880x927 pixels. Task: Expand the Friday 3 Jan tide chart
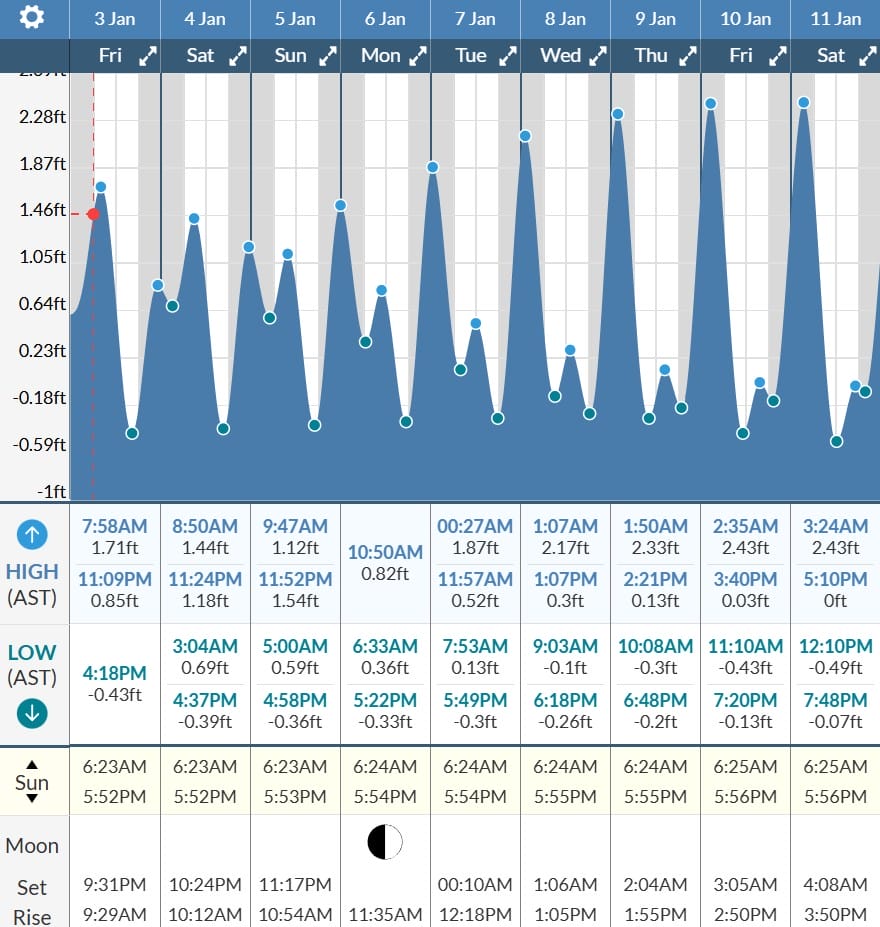(x=148, y=56)
